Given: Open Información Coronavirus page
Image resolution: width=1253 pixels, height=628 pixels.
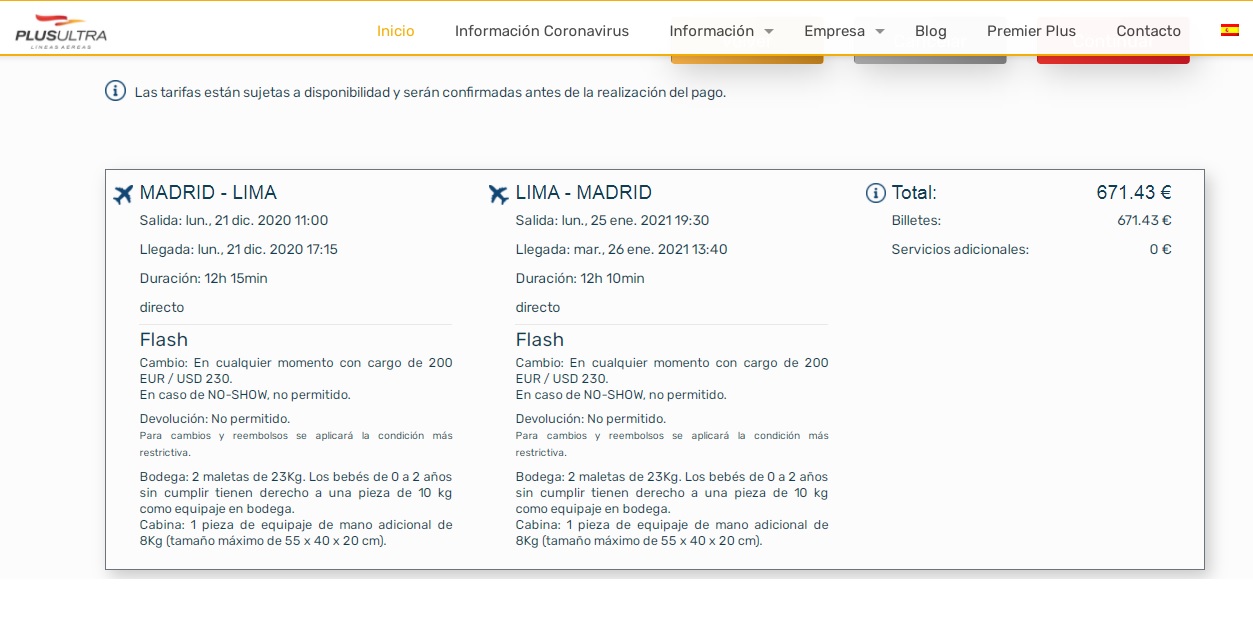Looking at the screenshot, I should [x=542, y=31].
